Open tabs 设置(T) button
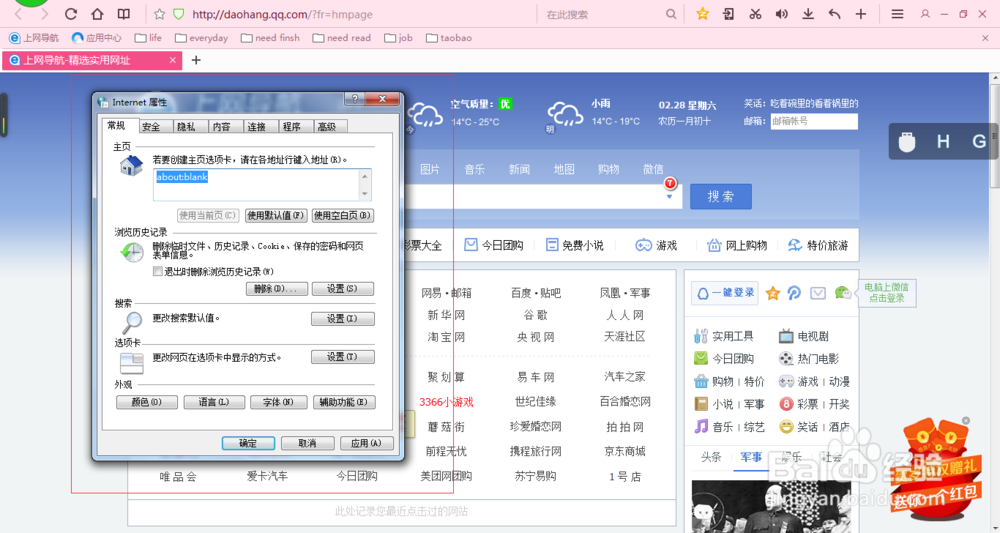This screenshot has height=533, width=1000. click(342, 357)
